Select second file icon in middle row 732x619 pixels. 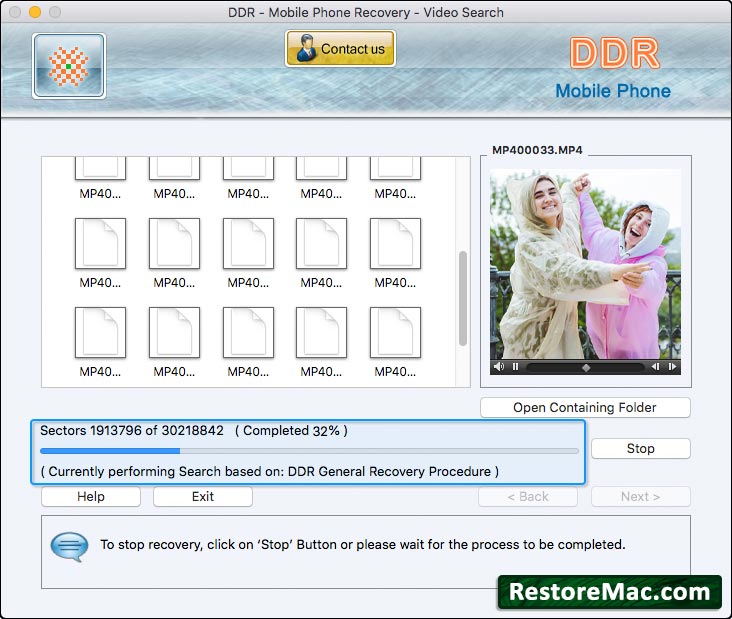[x=174, y=243]
